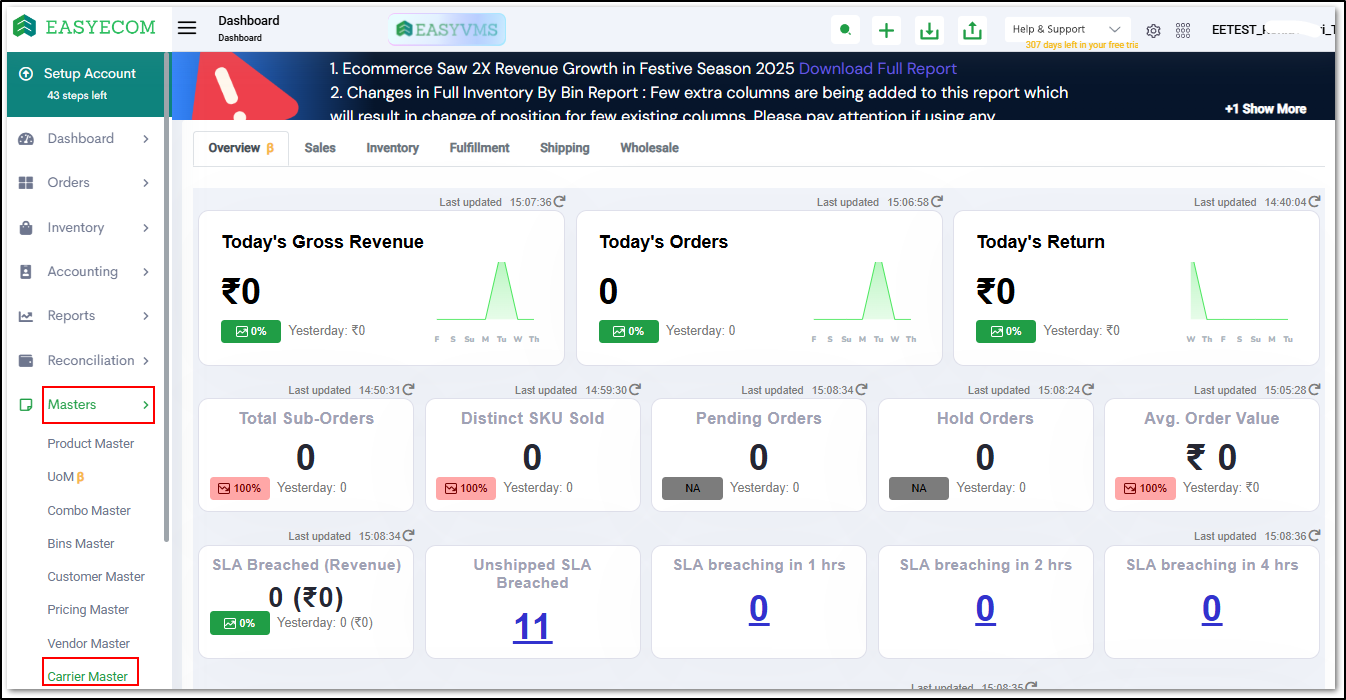Open Carrier Master in sidebar
Screen dimensions: 1346x700
click(88, 676)
